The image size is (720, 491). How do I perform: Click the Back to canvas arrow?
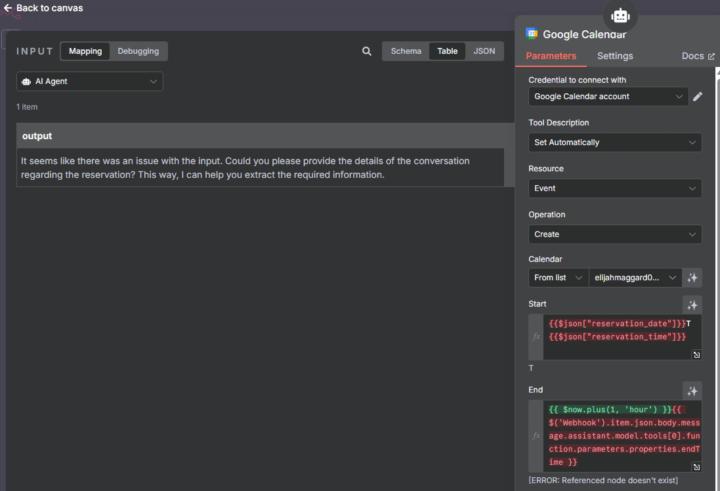pyautogui.click(x=8, y=8)
